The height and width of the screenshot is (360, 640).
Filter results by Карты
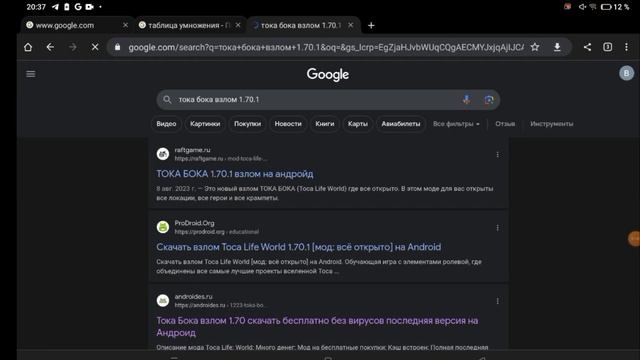[358, 124]
